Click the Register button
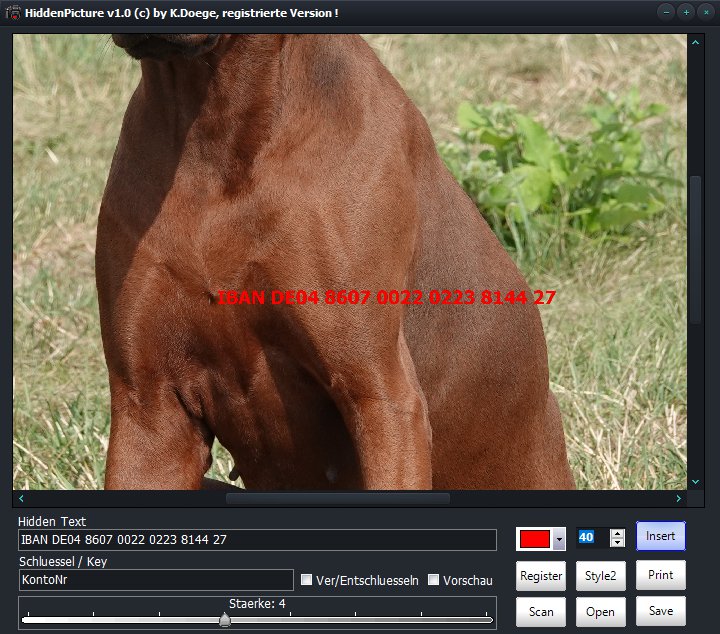 (541, 576)
